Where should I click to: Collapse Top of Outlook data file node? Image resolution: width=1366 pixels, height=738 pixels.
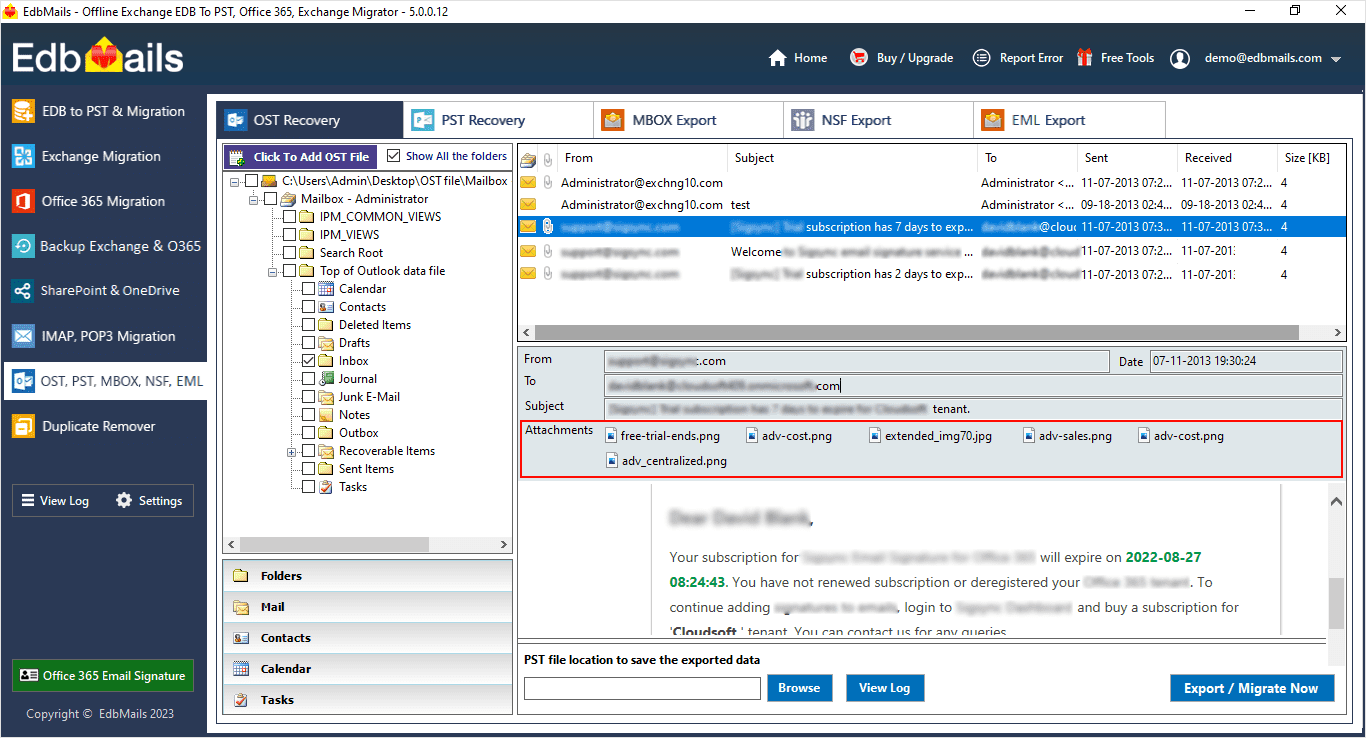pyautogui.click(x=273, y=271)
